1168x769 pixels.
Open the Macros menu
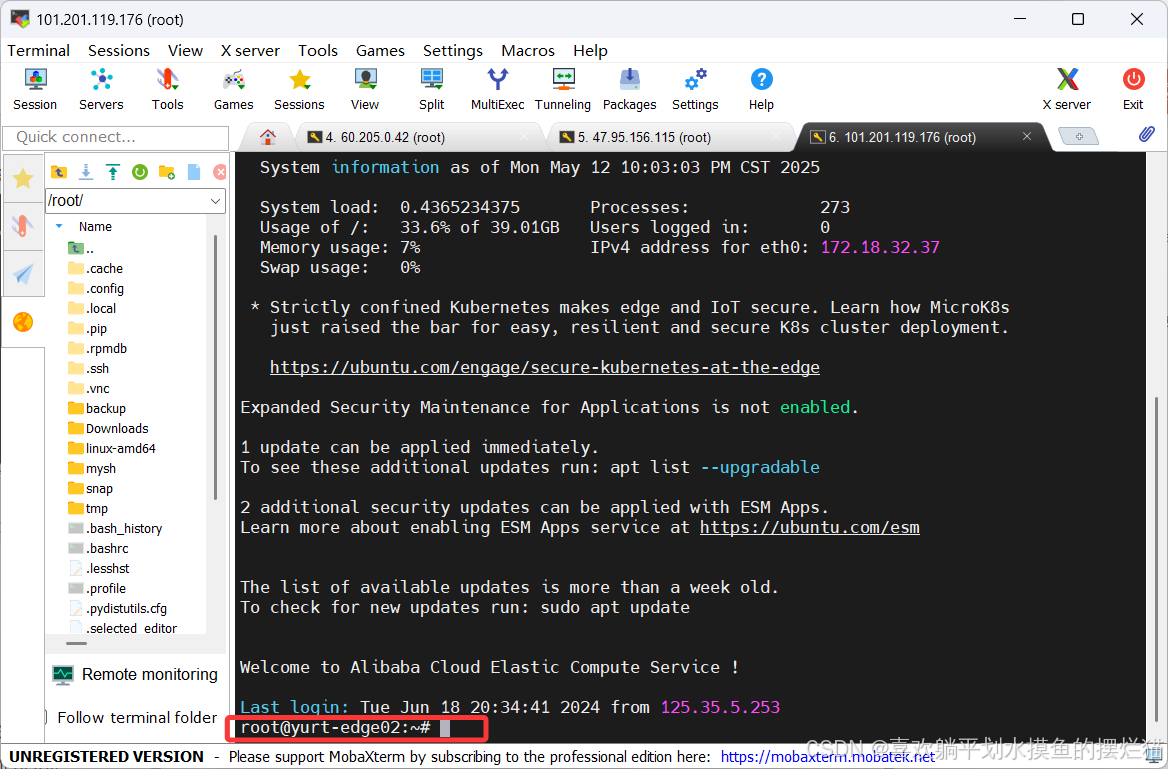pyautogui.click(x=528, y=51)
